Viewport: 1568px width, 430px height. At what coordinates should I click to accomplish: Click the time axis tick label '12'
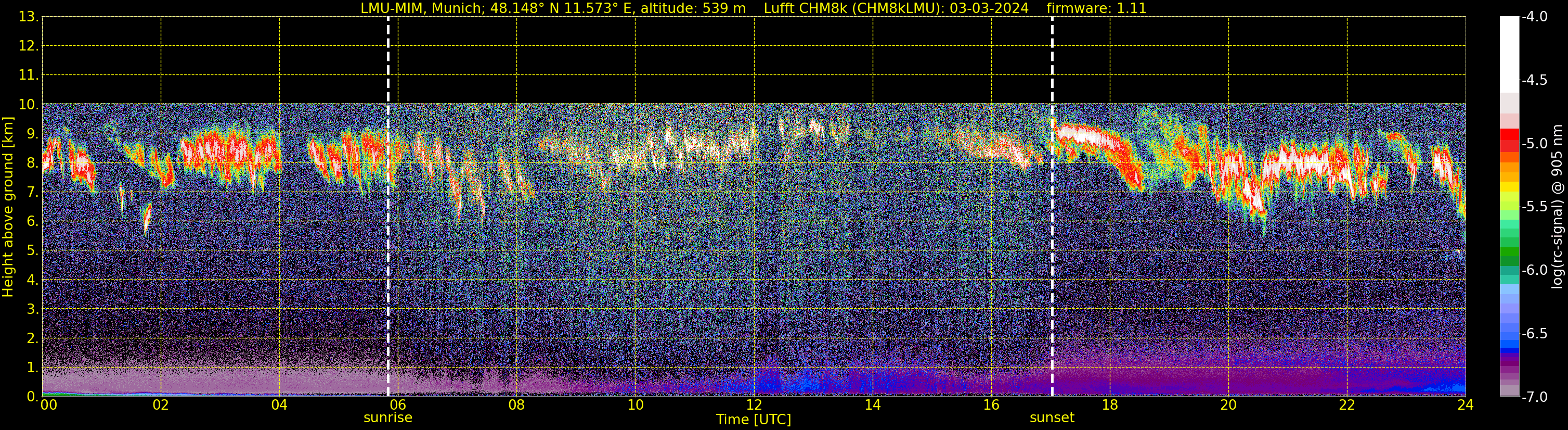coord(754,405)
